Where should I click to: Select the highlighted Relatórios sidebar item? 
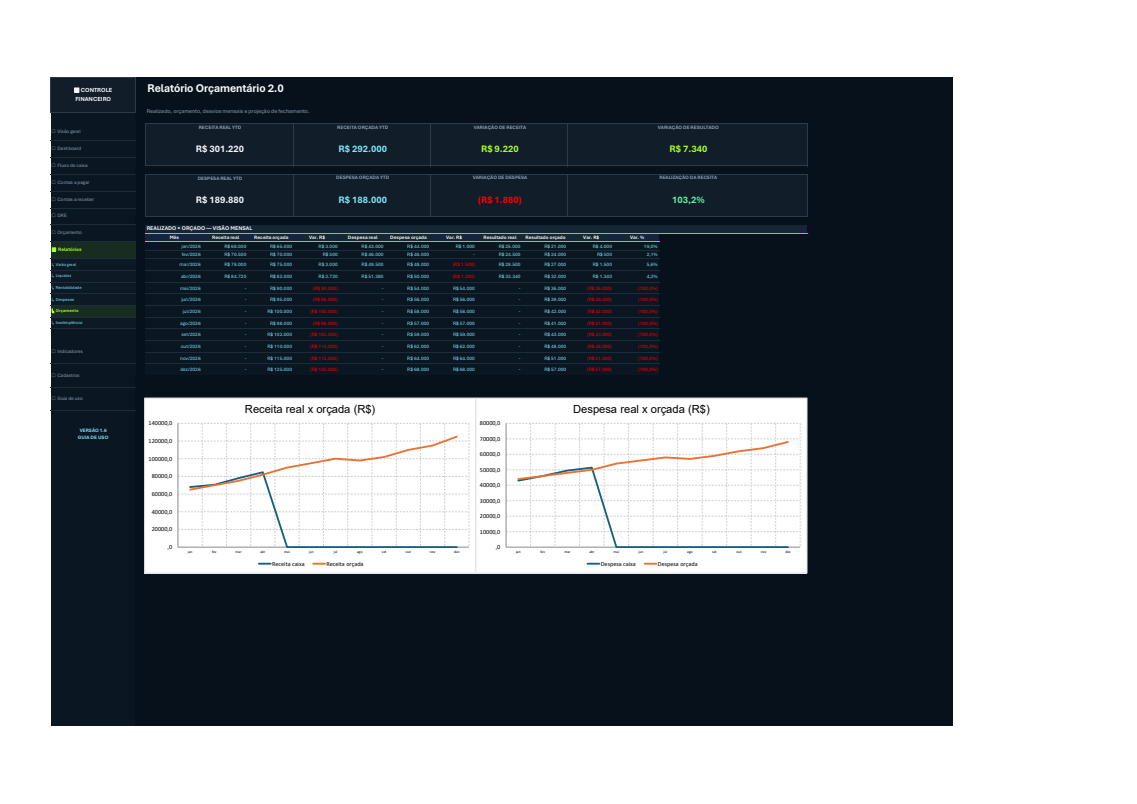coord(93,249)
